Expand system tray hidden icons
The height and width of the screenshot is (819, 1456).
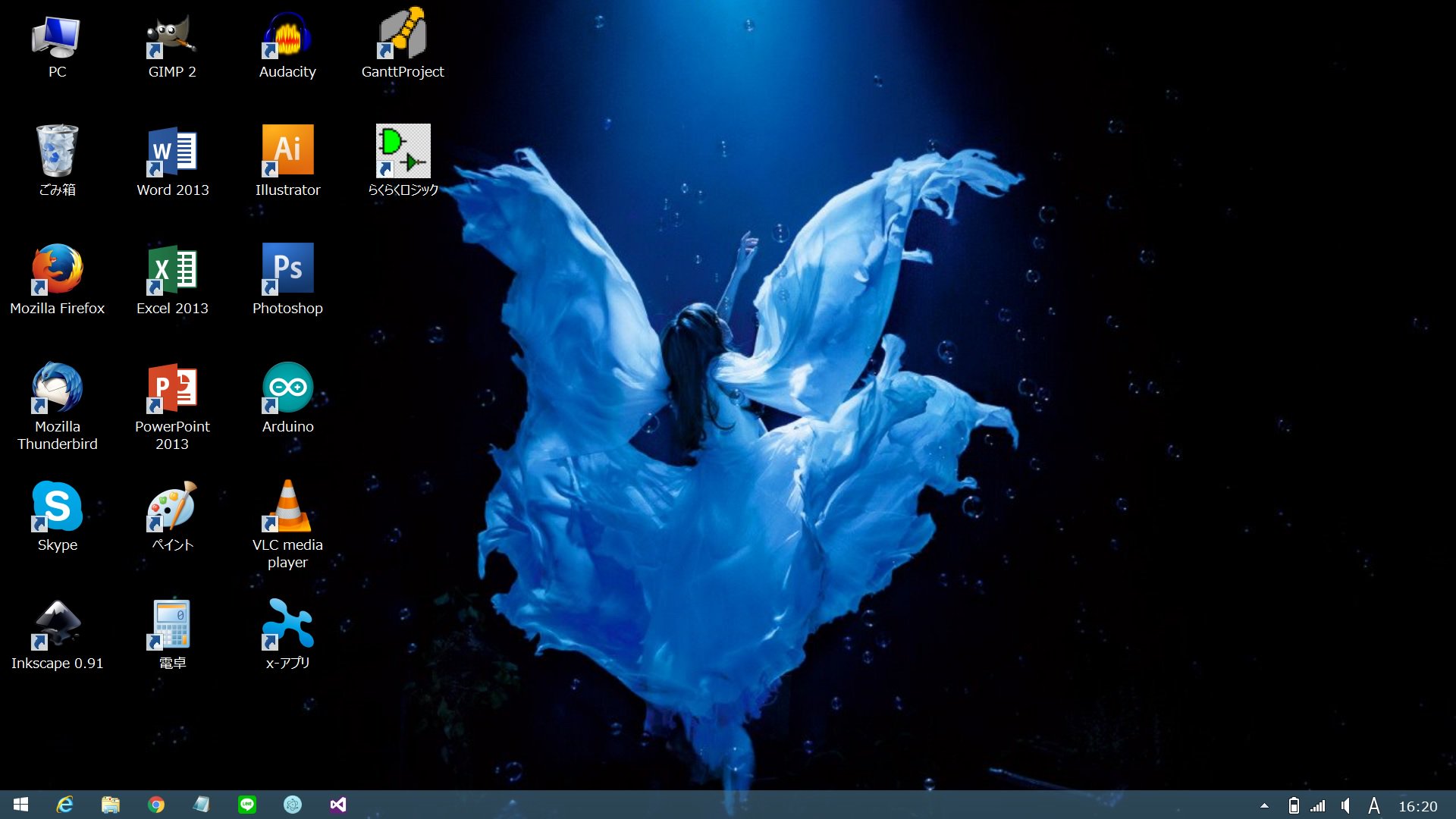[1265, 803]
